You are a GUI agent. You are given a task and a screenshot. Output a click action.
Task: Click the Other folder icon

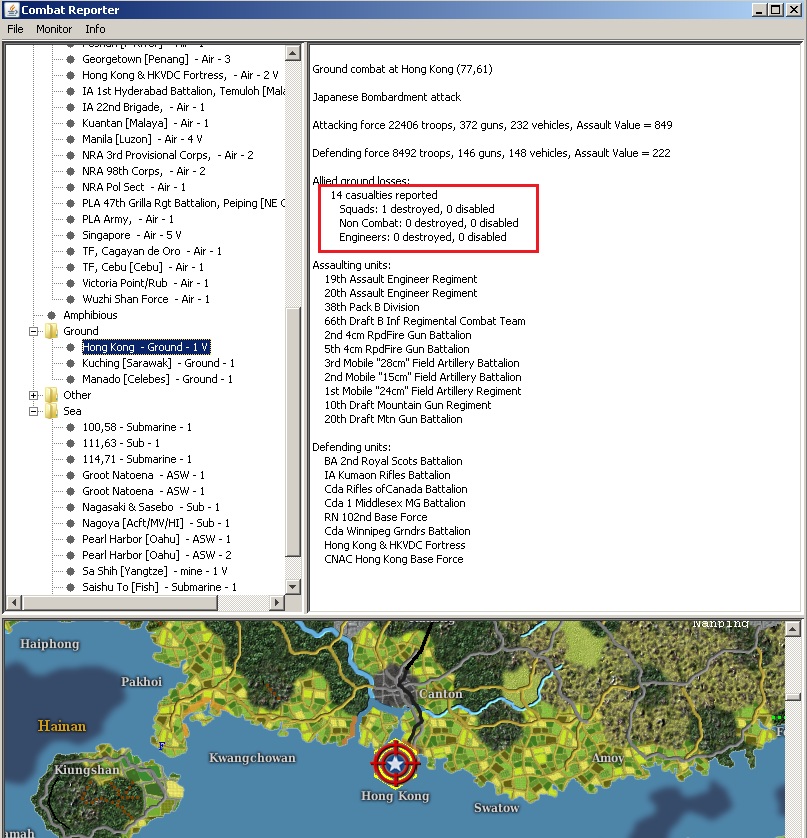tap(52, 395)
